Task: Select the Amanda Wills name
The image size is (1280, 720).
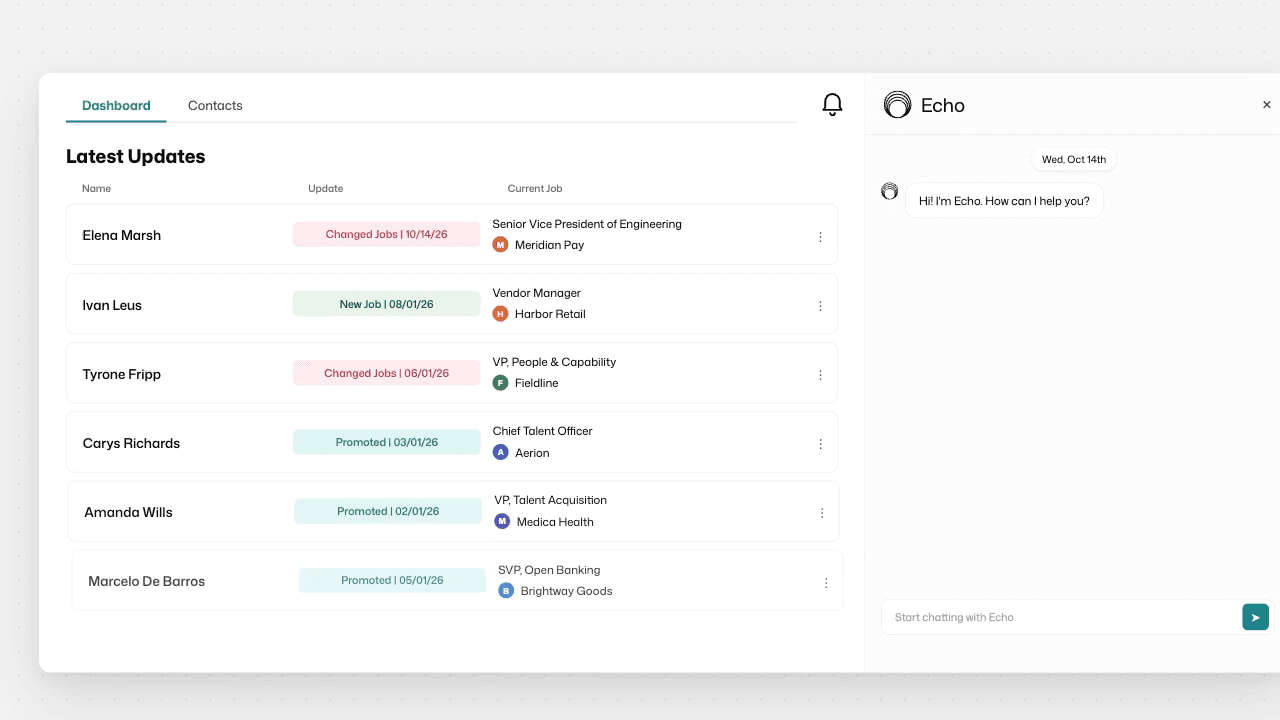Action: pyautogui.click(x=128, y=512)
